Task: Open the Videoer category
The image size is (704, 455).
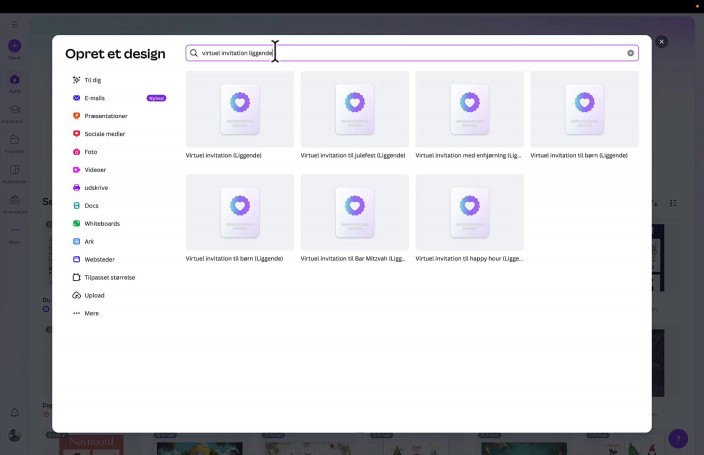Action: (x=95, y=170)
